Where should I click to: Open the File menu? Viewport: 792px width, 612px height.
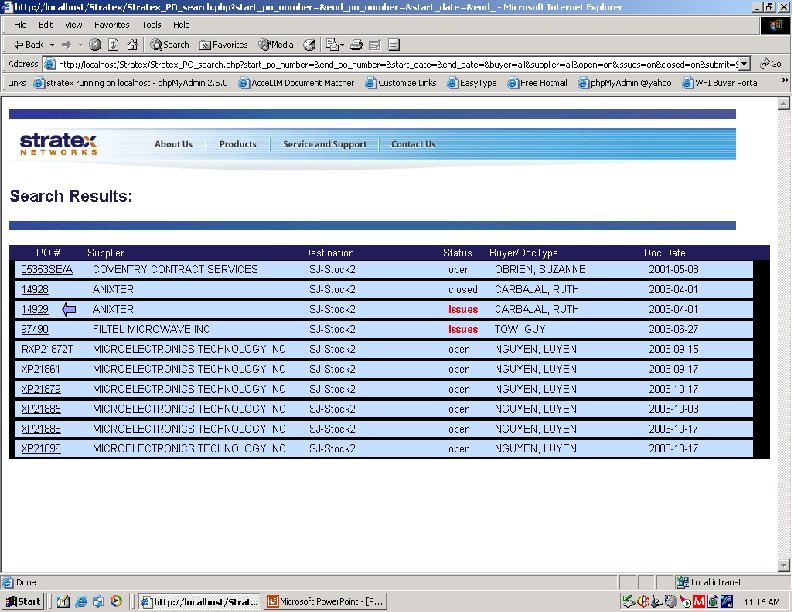[x=21, y=25]
